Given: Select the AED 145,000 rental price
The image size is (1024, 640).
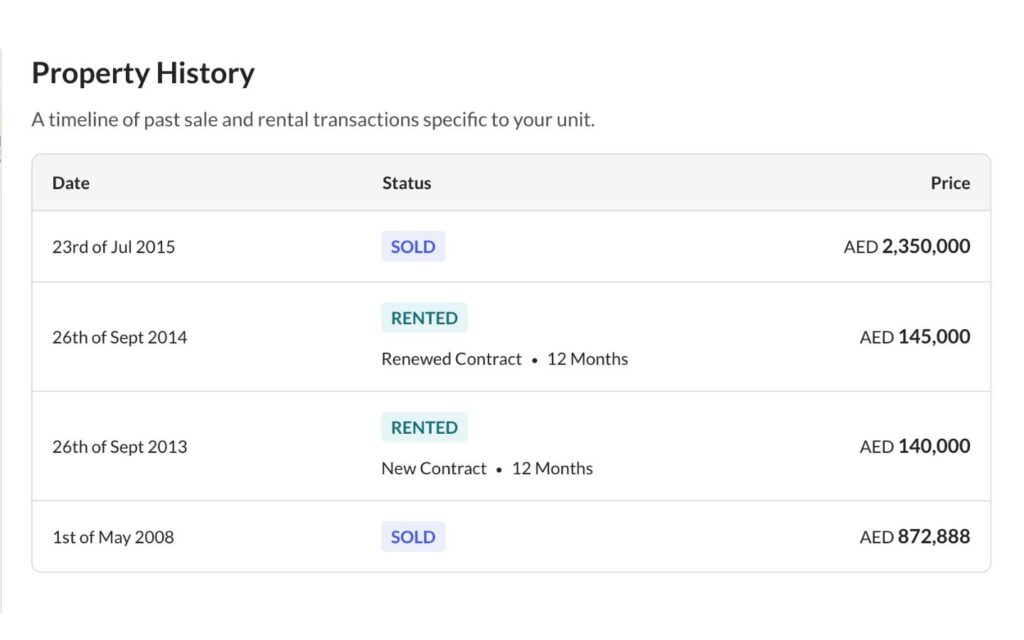Looking at the screenshot, I should tap(912, 337).
